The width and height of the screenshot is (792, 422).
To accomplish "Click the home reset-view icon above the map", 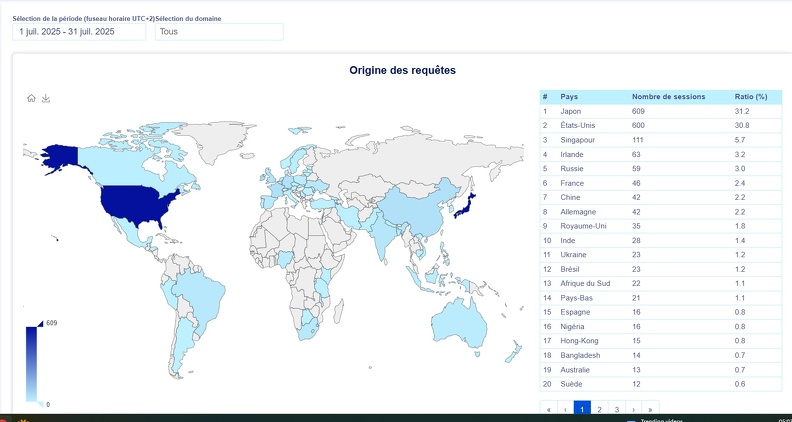I will [x=31, y=98].
